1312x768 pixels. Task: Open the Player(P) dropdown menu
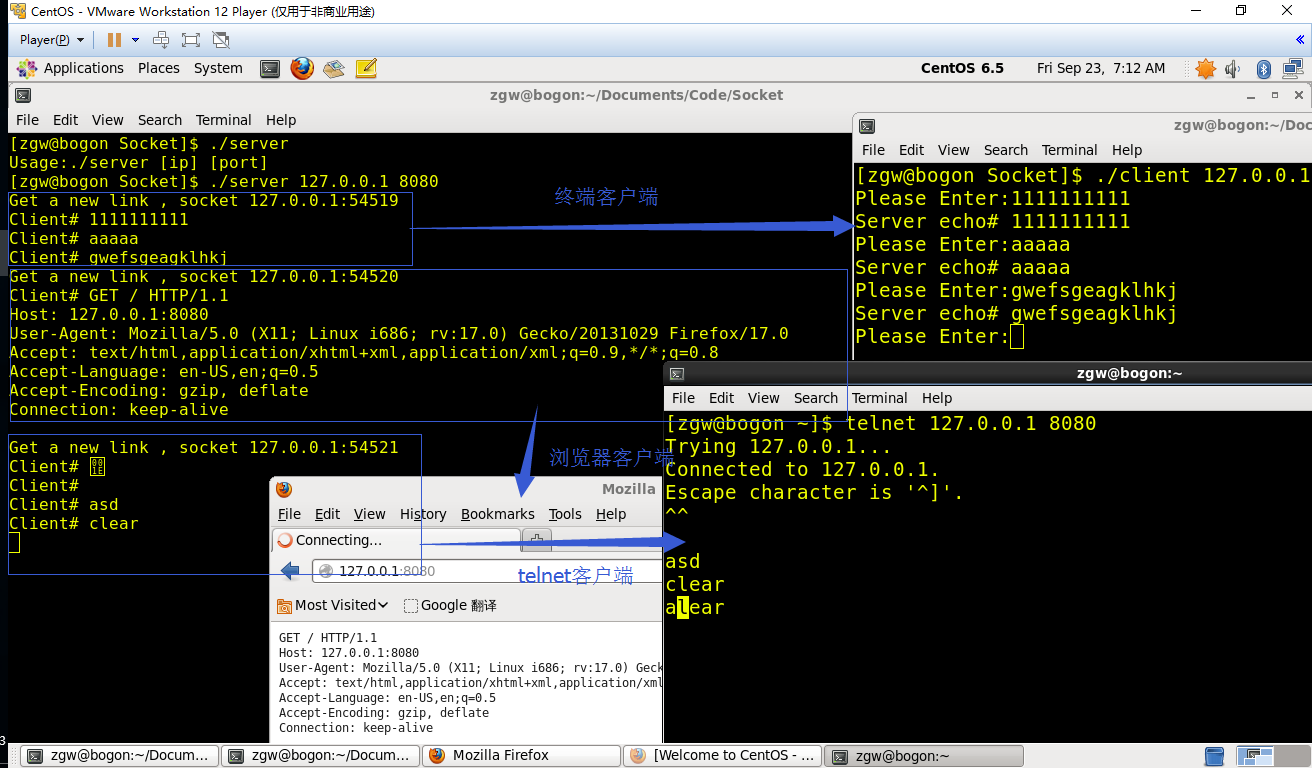point(52,40)
